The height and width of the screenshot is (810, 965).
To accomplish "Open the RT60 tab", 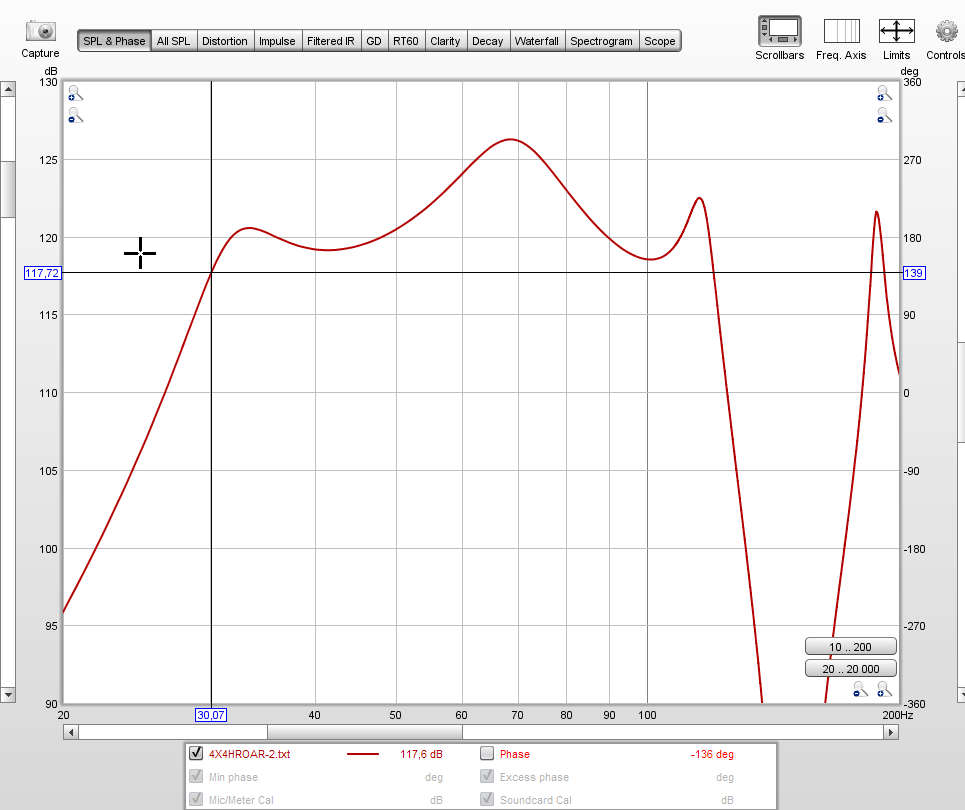I will pyautogui.click(x=406, y=41).
